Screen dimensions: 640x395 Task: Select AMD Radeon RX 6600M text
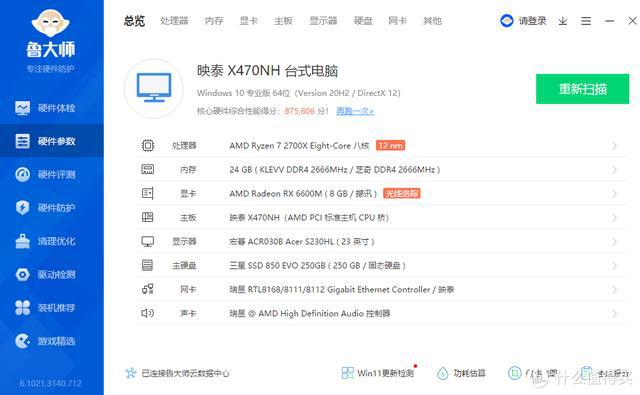pos(303,193)
